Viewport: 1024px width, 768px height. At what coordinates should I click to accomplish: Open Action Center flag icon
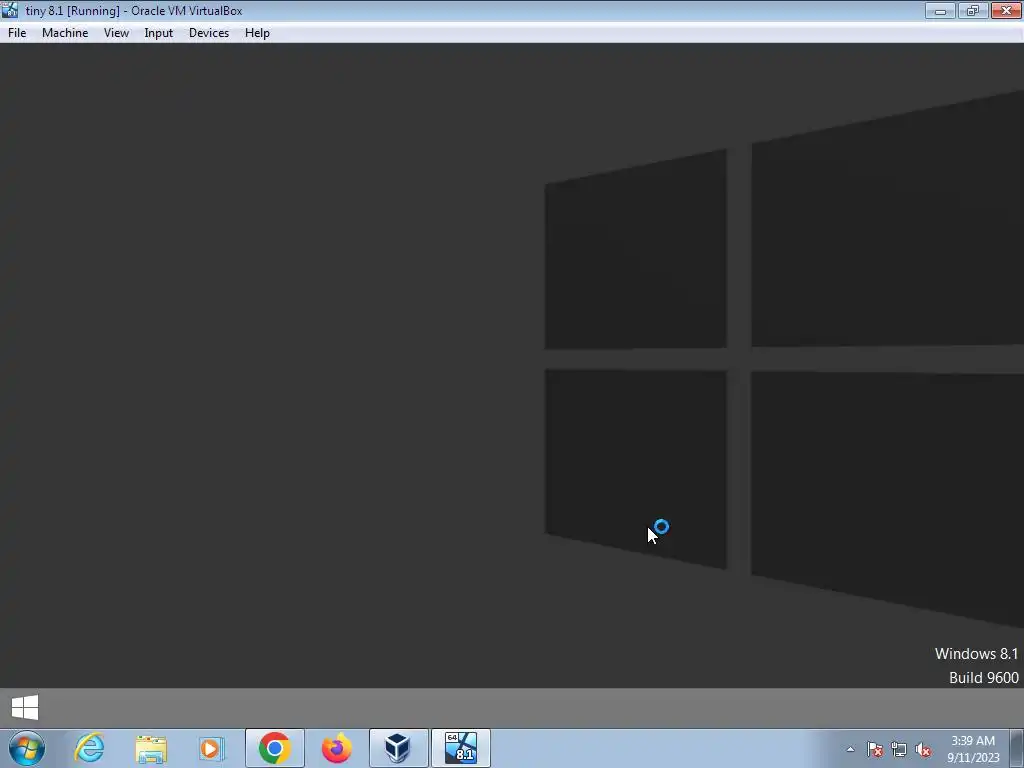coord(875,749)
